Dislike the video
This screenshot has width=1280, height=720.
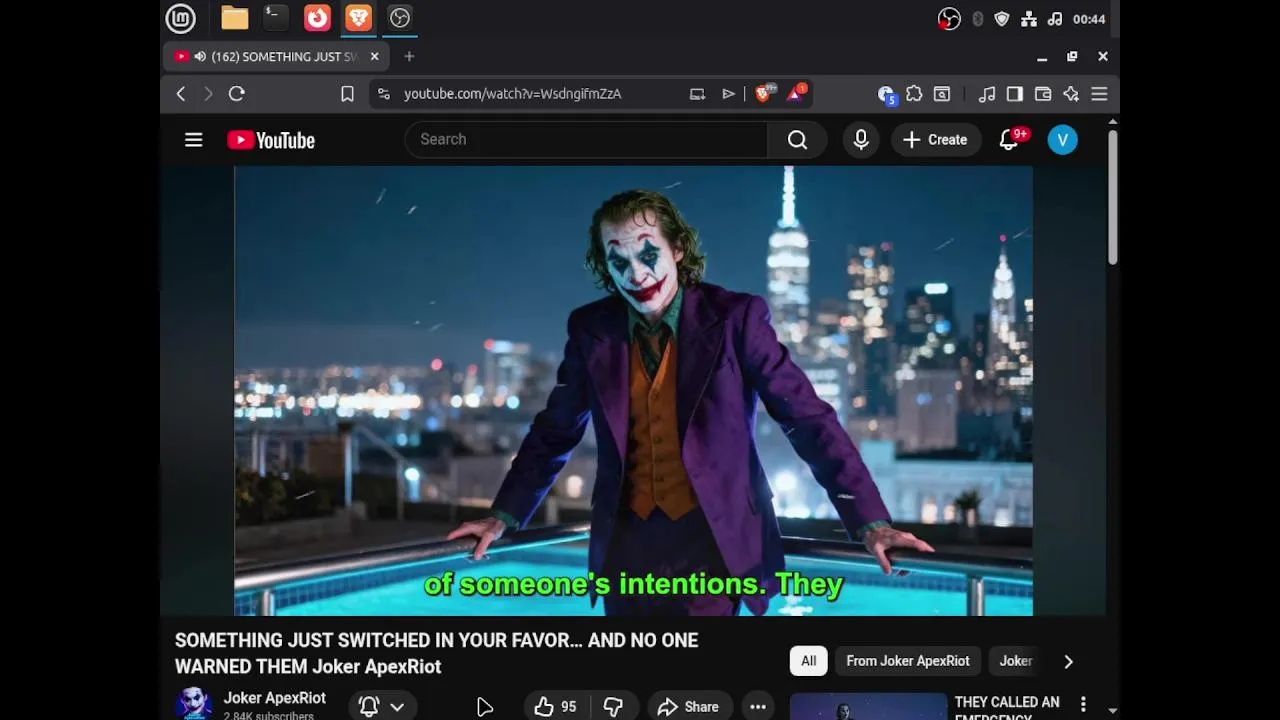[614, 707]
